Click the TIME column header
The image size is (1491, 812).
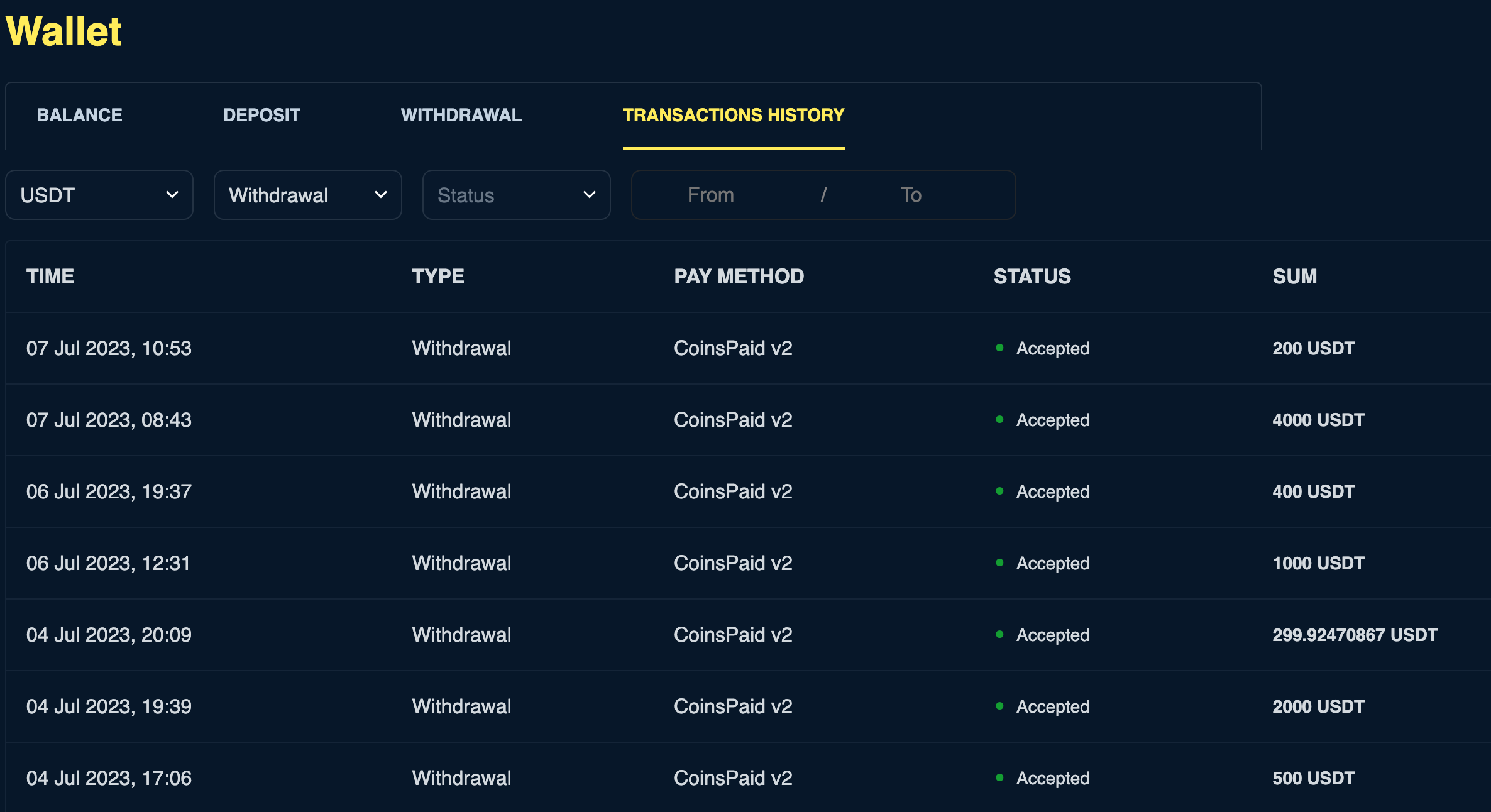(50, 277)
